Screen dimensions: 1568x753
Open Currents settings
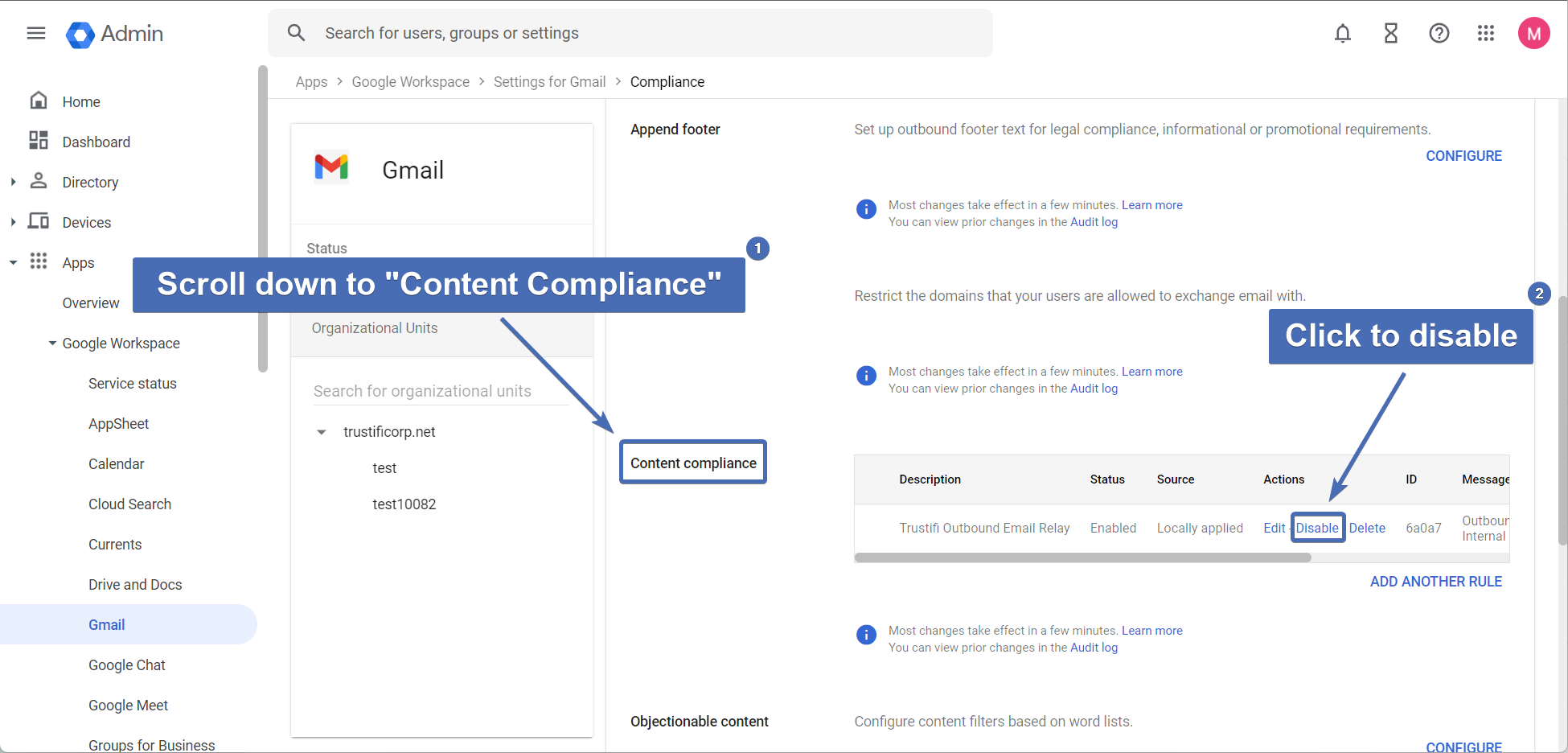pyautogui.click(x=115, y=545)
